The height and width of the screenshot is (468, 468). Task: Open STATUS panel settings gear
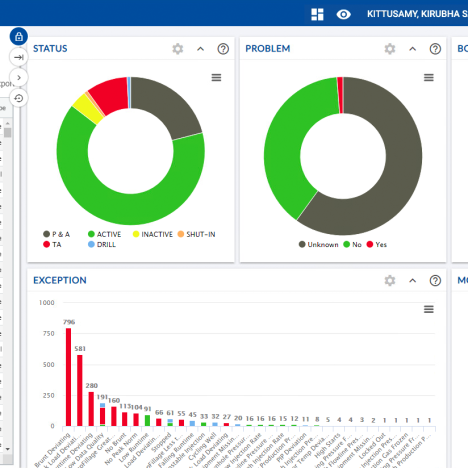(178, 49)
